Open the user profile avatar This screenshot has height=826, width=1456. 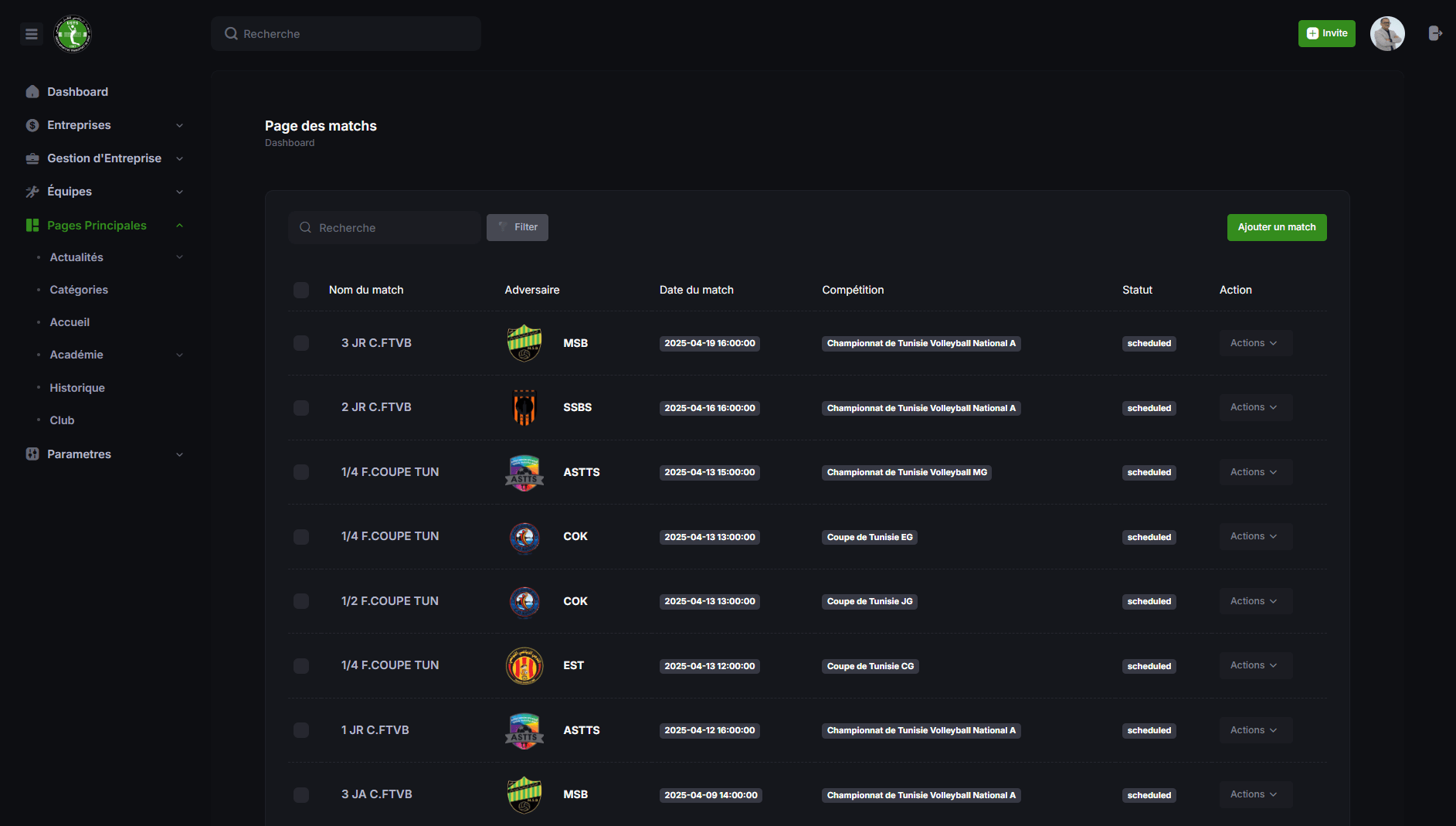coord(1386,34)
